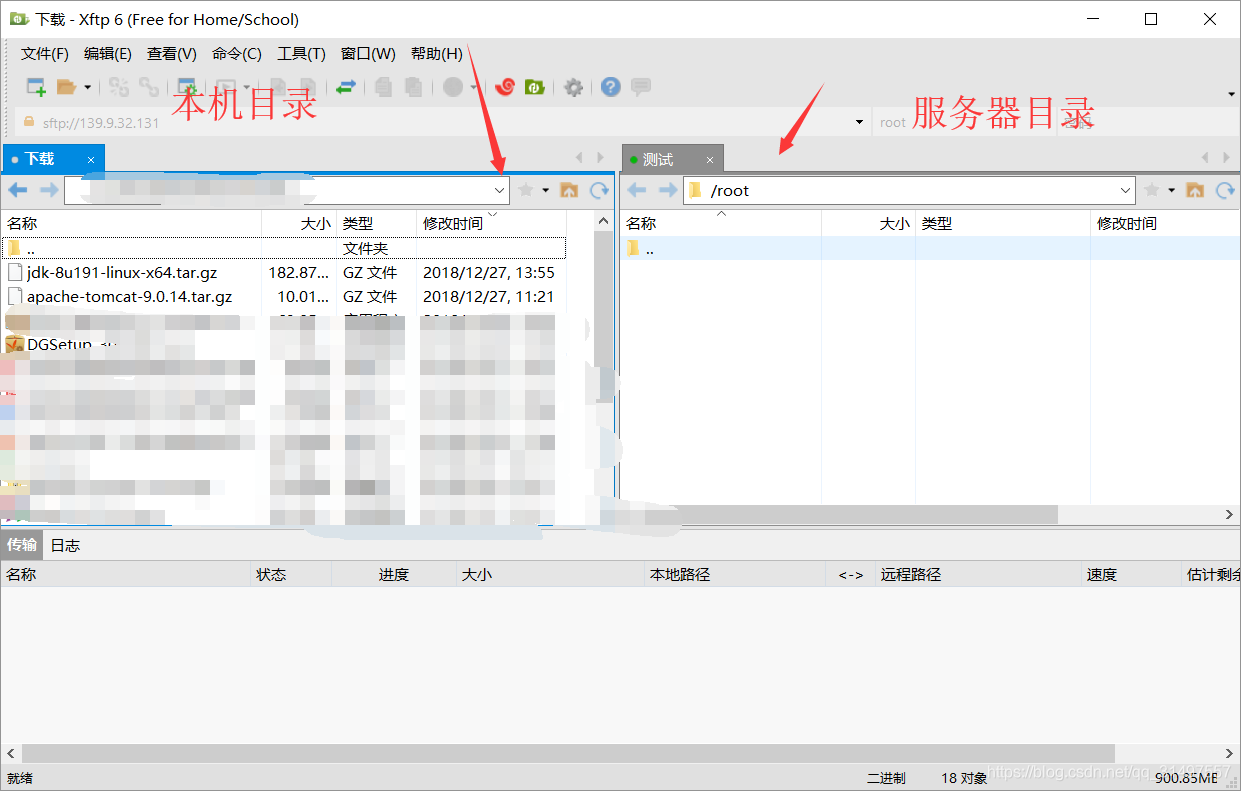
Task: Open server pane bookmark star
Action: click(x=1152, y=190)
